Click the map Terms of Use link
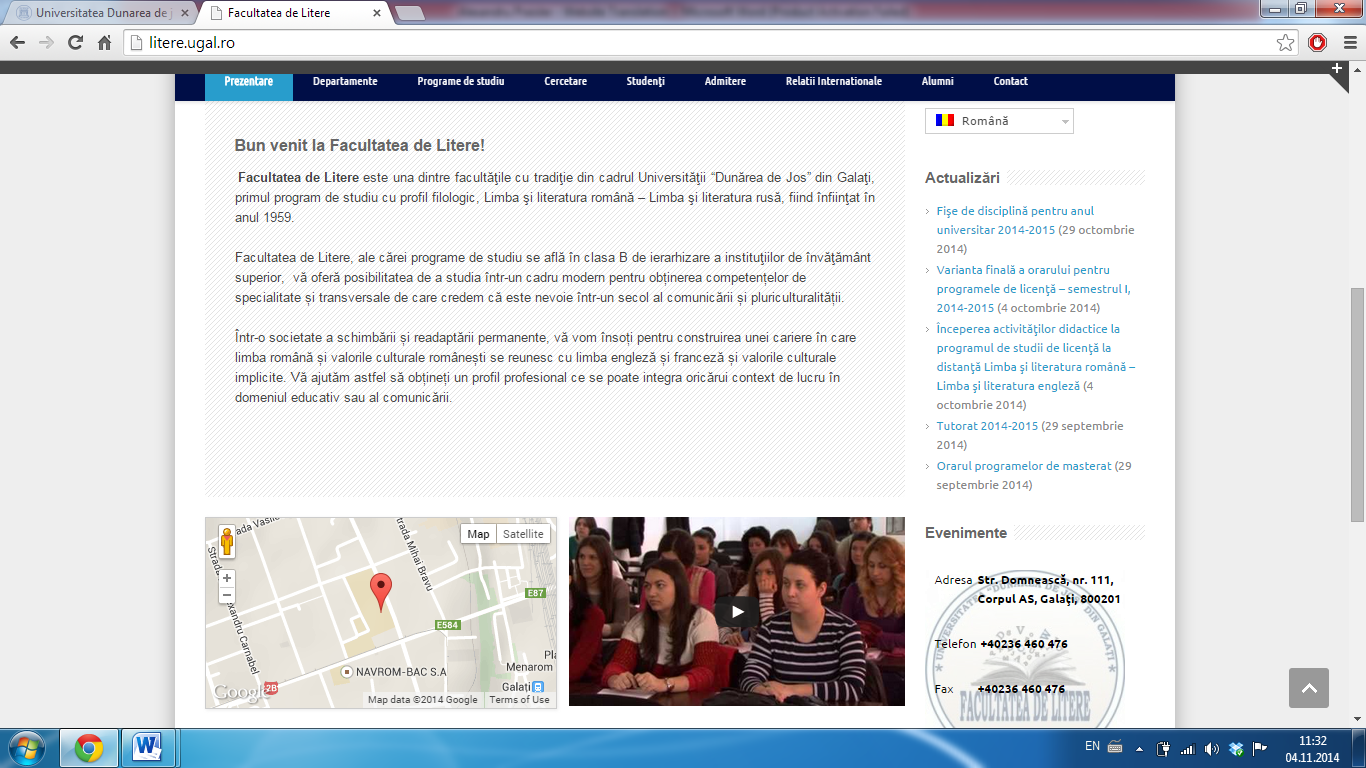 (x=519, y=700)
